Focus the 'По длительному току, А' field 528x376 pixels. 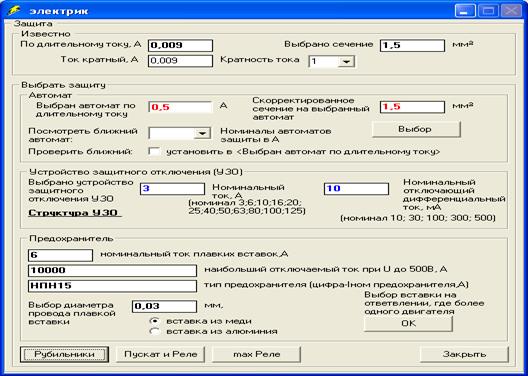180,45
